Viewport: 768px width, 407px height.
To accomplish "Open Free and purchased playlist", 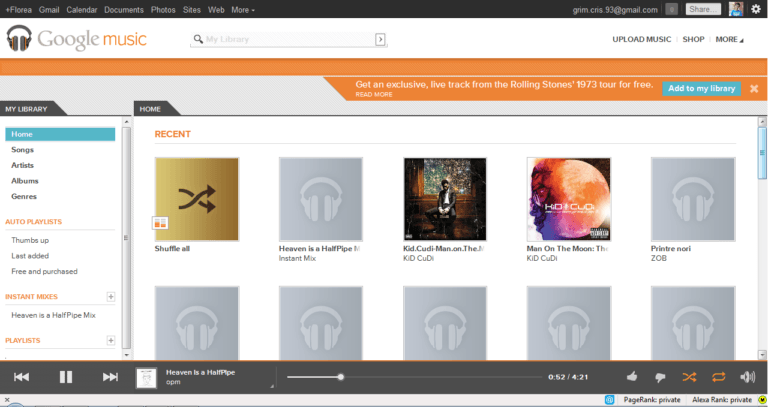I will coord(45,271).
